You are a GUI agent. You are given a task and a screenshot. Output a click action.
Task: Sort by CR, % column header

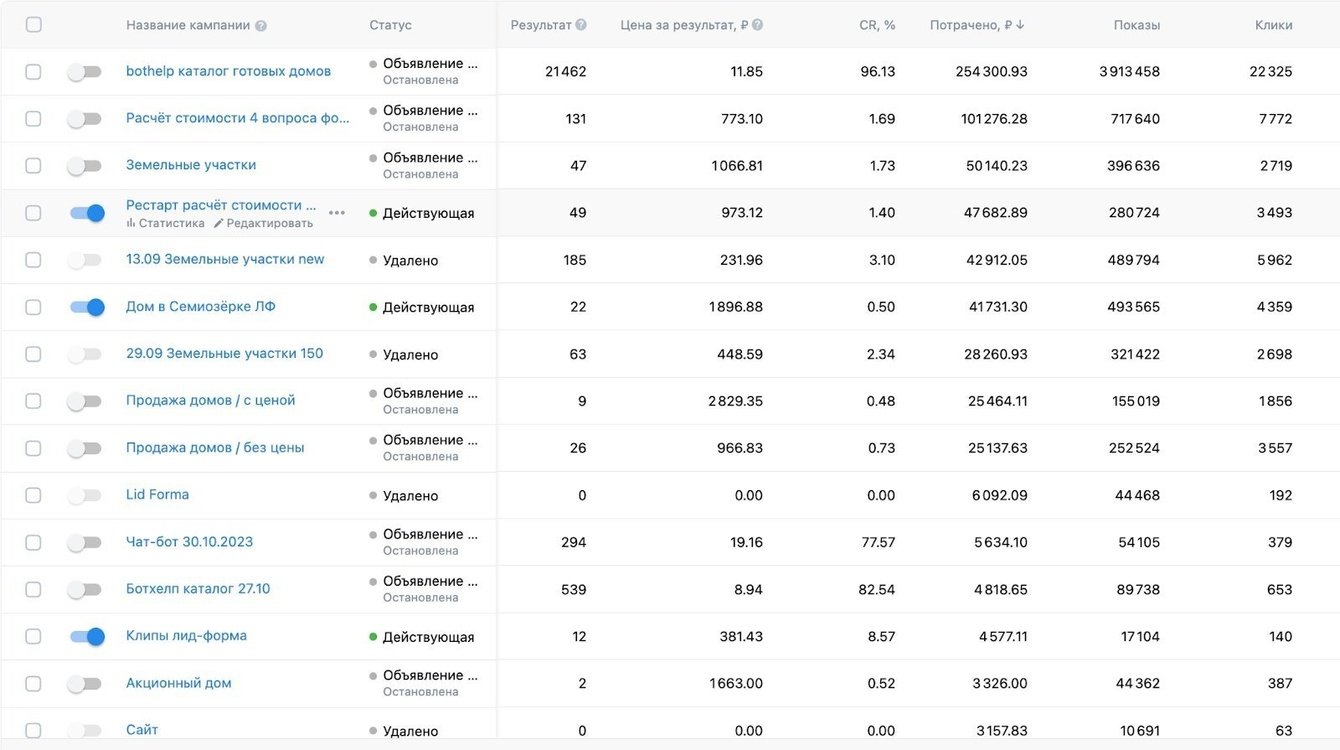coord(877,25)
